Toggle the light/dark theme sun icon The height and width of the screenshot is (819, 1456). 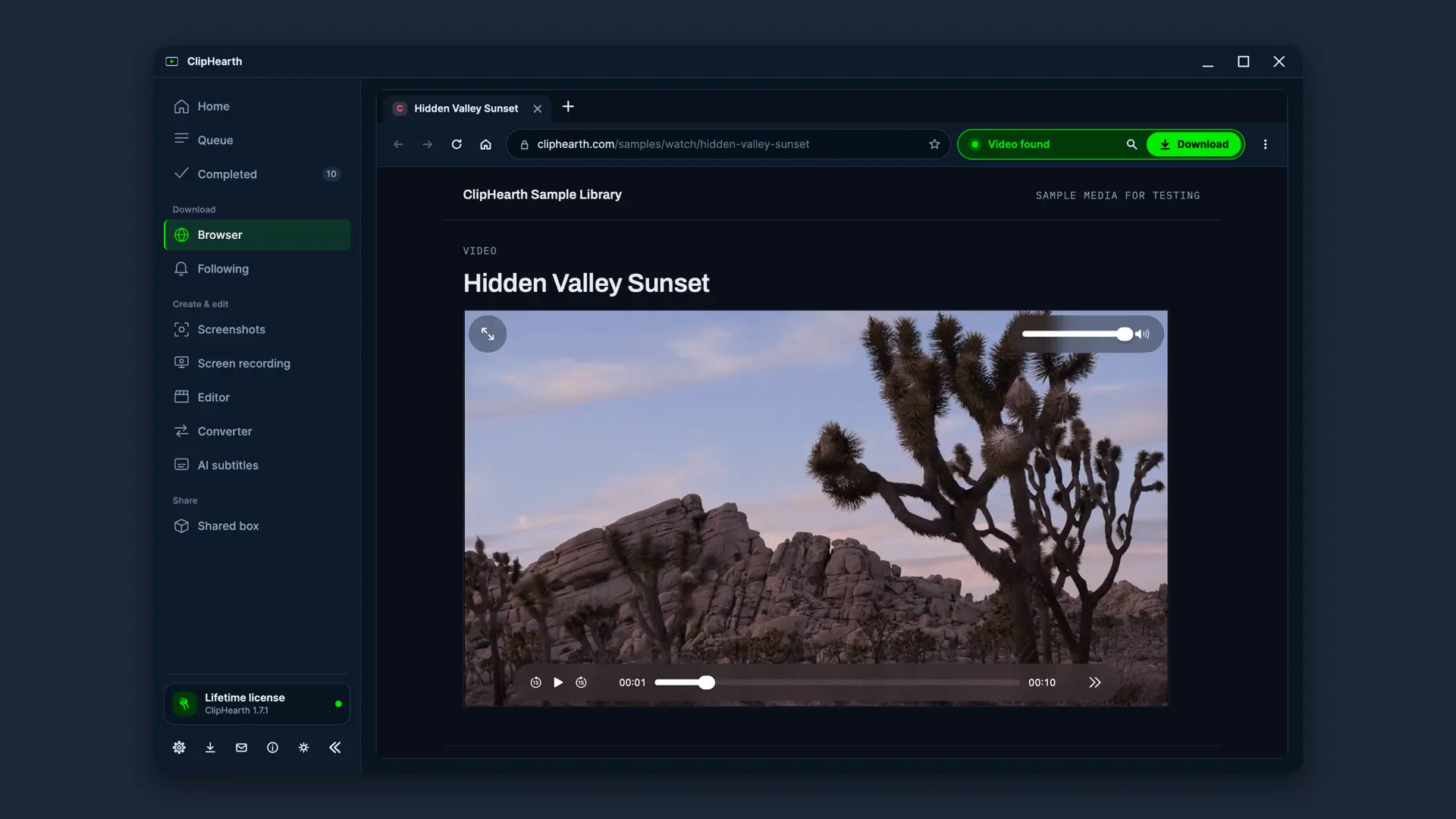point(303,748)
